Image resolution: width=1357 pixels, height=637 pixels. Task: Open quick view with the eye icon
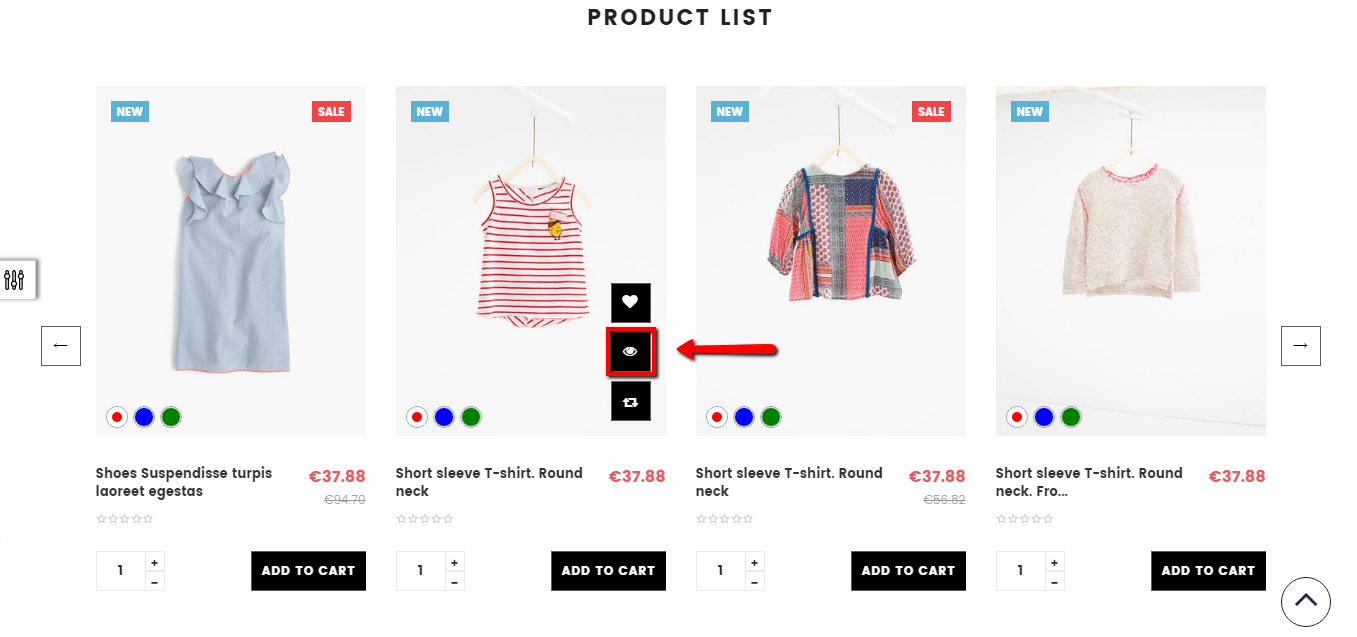(630, 352)
